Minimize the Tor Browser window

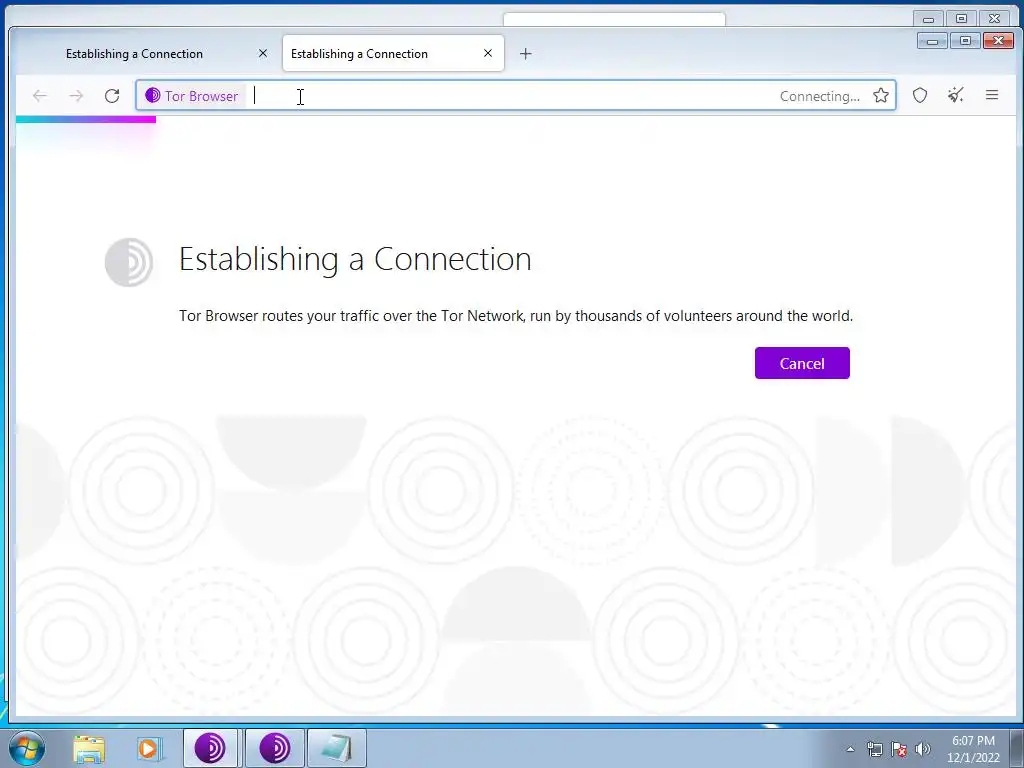coord(932,41)
